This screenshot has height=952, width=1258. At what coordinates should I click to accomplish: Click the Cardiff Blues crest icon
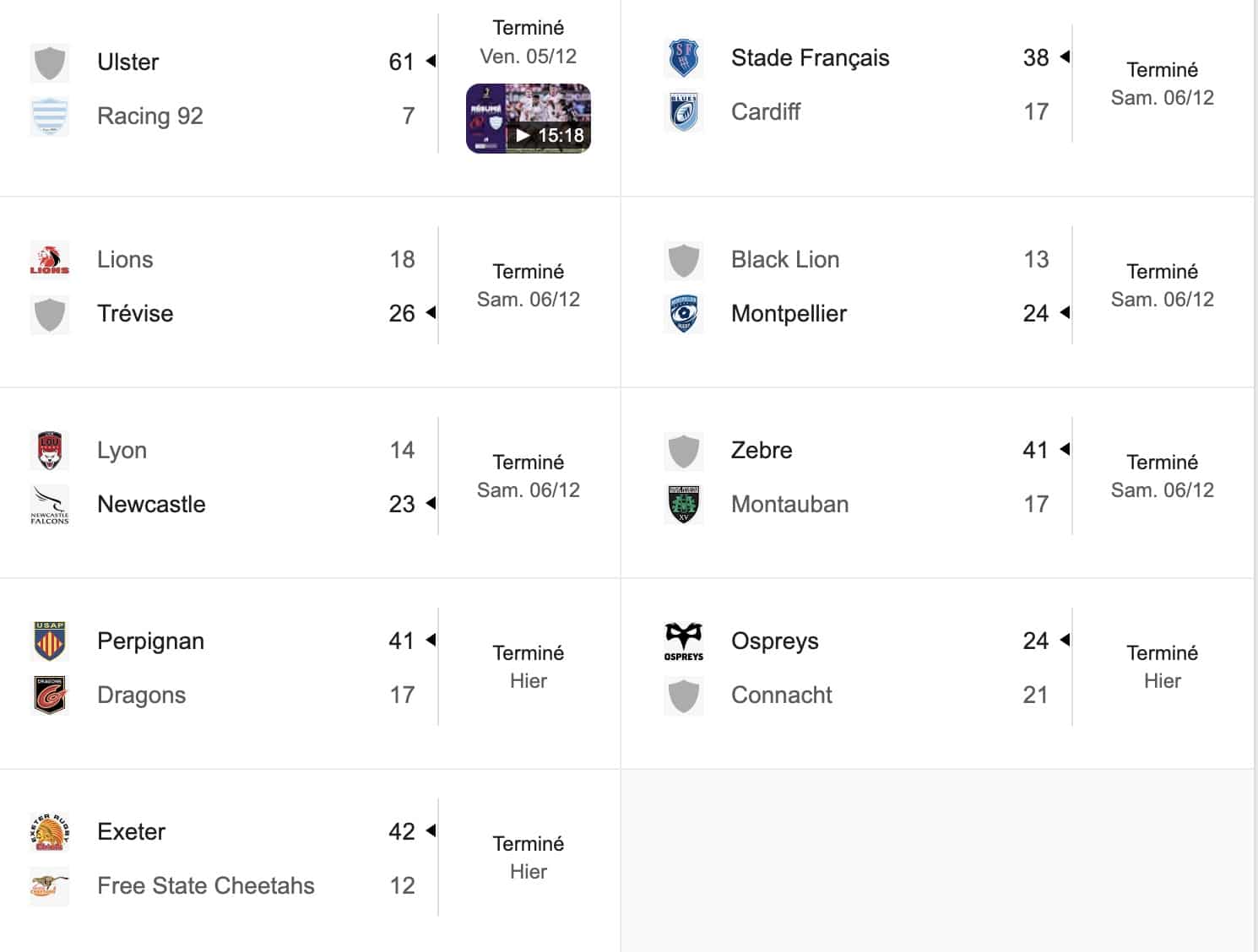tap(683, 112)
